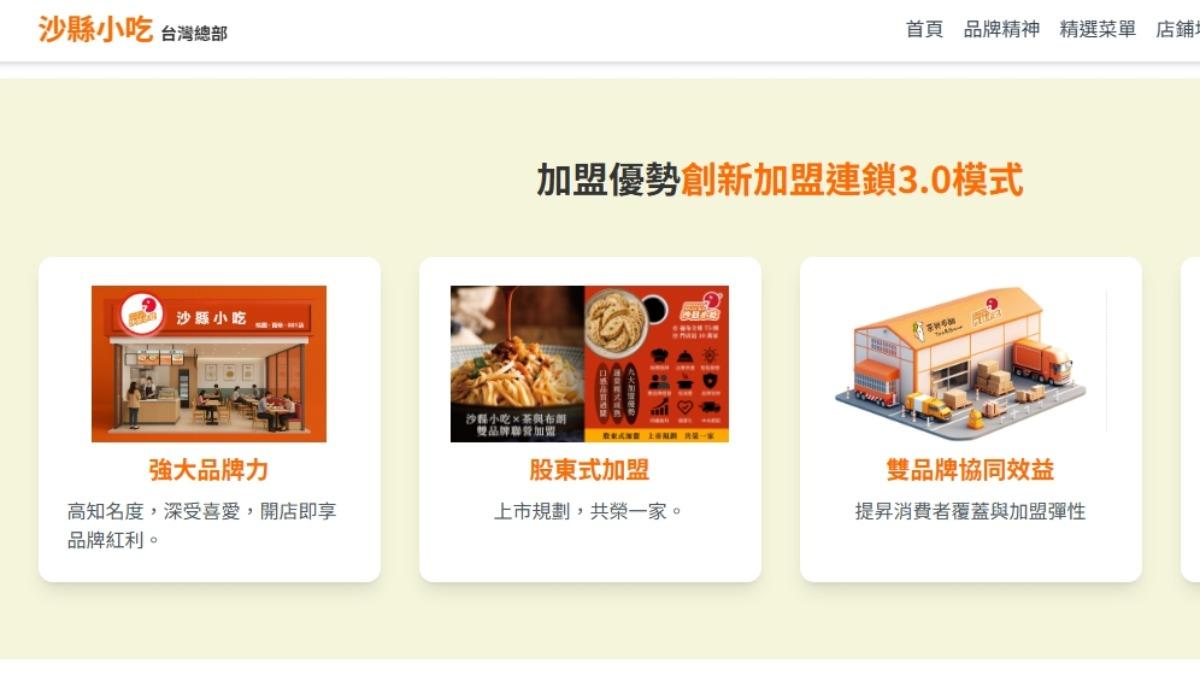This screenshot has height=675, width=1200.
Task: Click the 沙縣小吃 site logo
Action: 96,30
